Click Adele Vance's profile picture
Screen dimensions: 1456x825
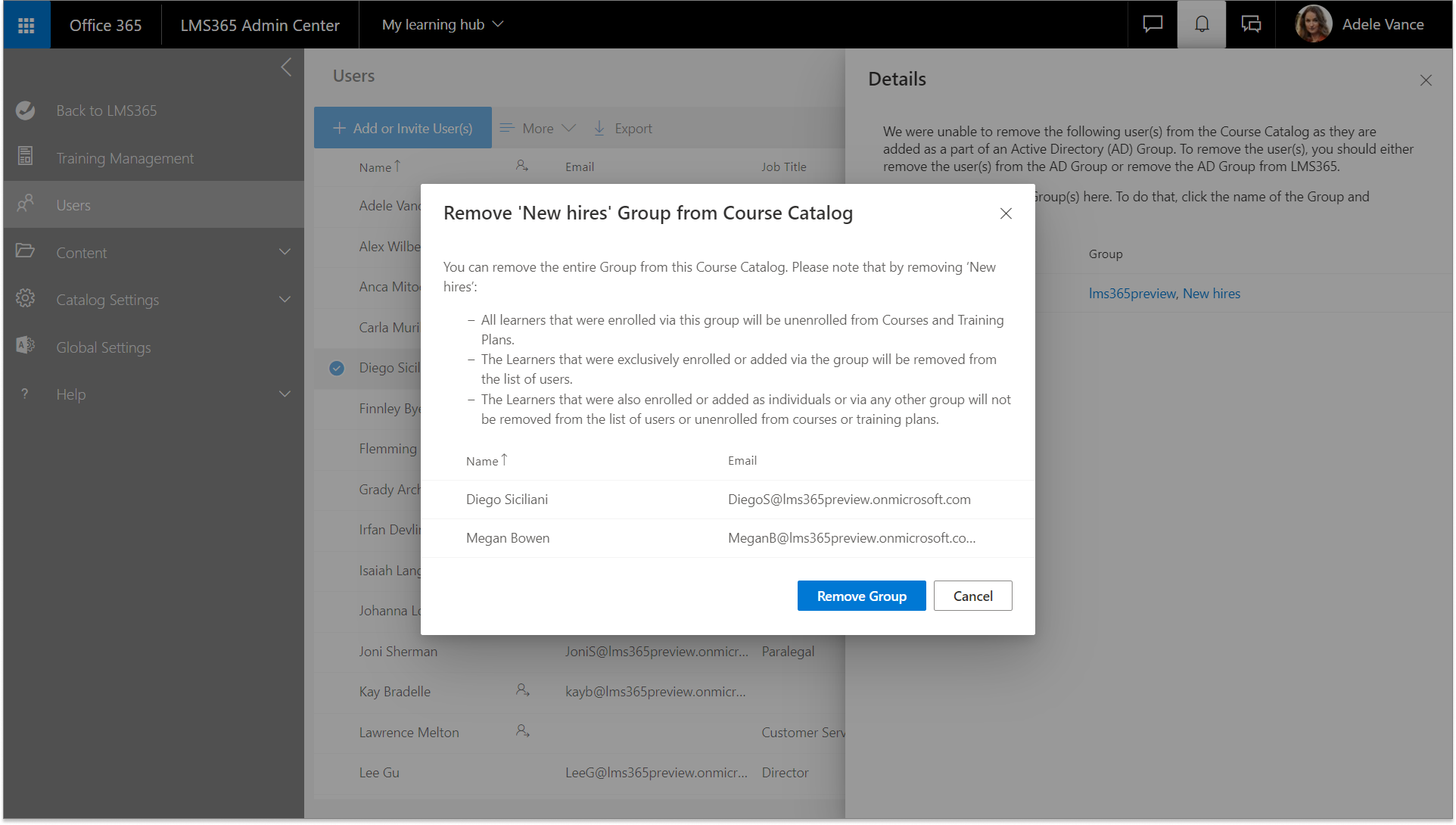coord(1313,25)
